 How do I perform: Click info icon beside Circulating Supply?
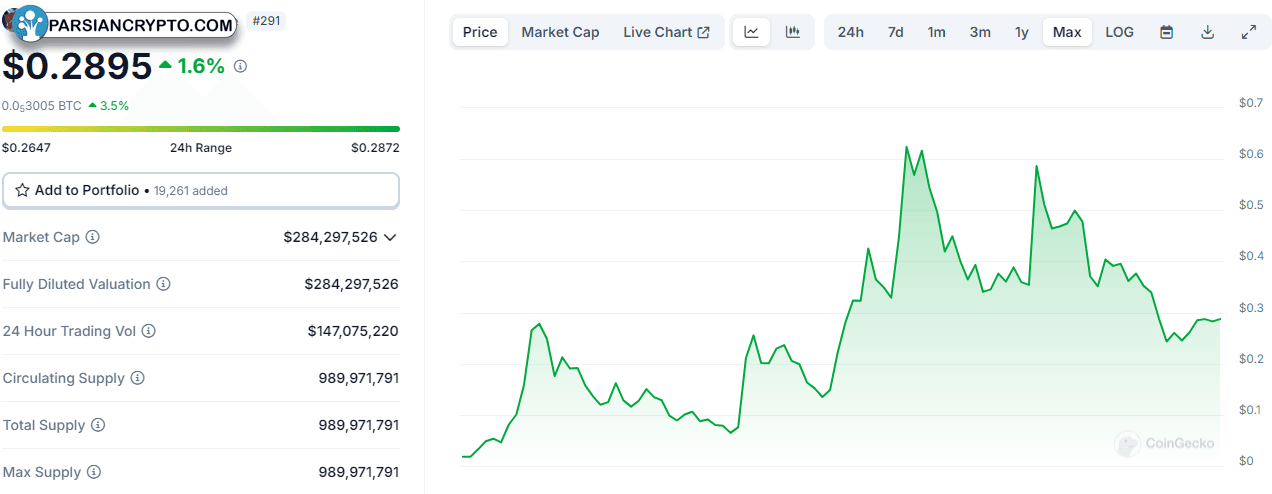[x=138, y=378]
